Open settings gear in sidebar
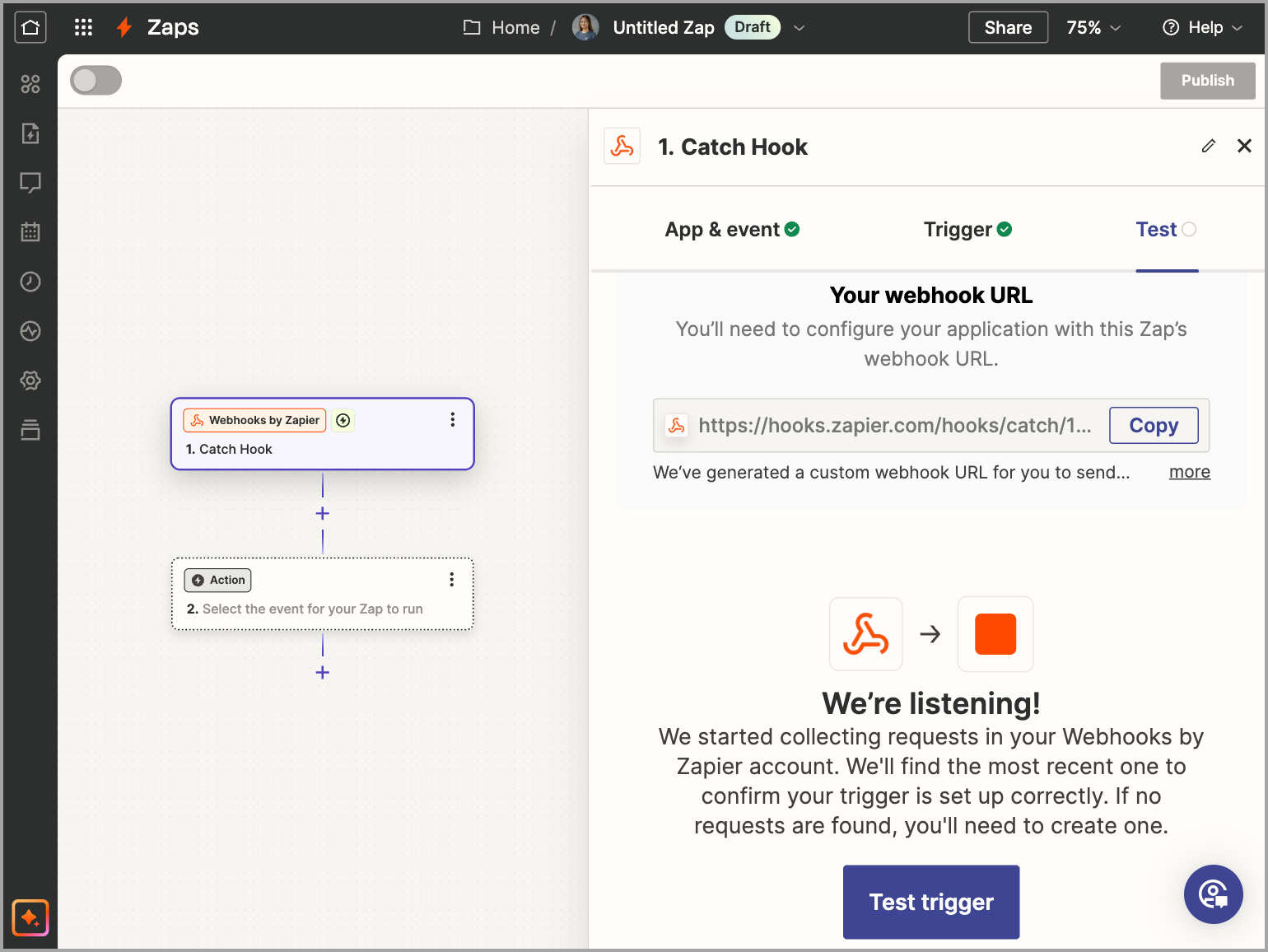The image size is (1268, 952). pos(30,380)
